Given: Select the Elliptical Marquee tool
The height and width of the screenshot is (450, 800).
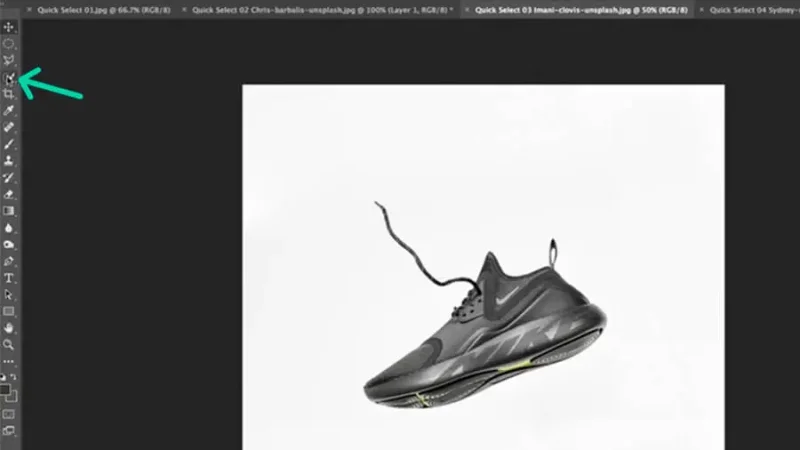Looking at the screenshot, I should coord(8,43).
